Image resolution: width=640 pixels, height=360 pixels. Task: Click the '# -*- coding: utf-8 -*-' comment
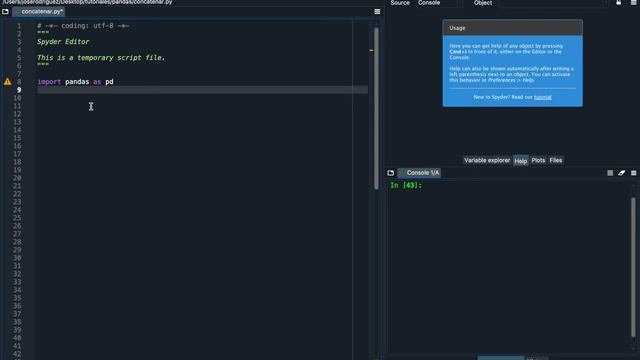pos(83,26)
